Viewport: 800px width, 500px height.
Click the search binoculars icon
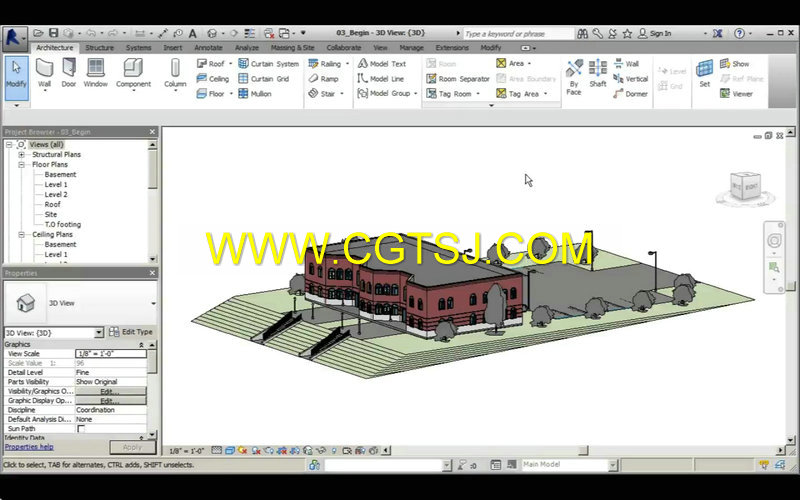point(582,34)
